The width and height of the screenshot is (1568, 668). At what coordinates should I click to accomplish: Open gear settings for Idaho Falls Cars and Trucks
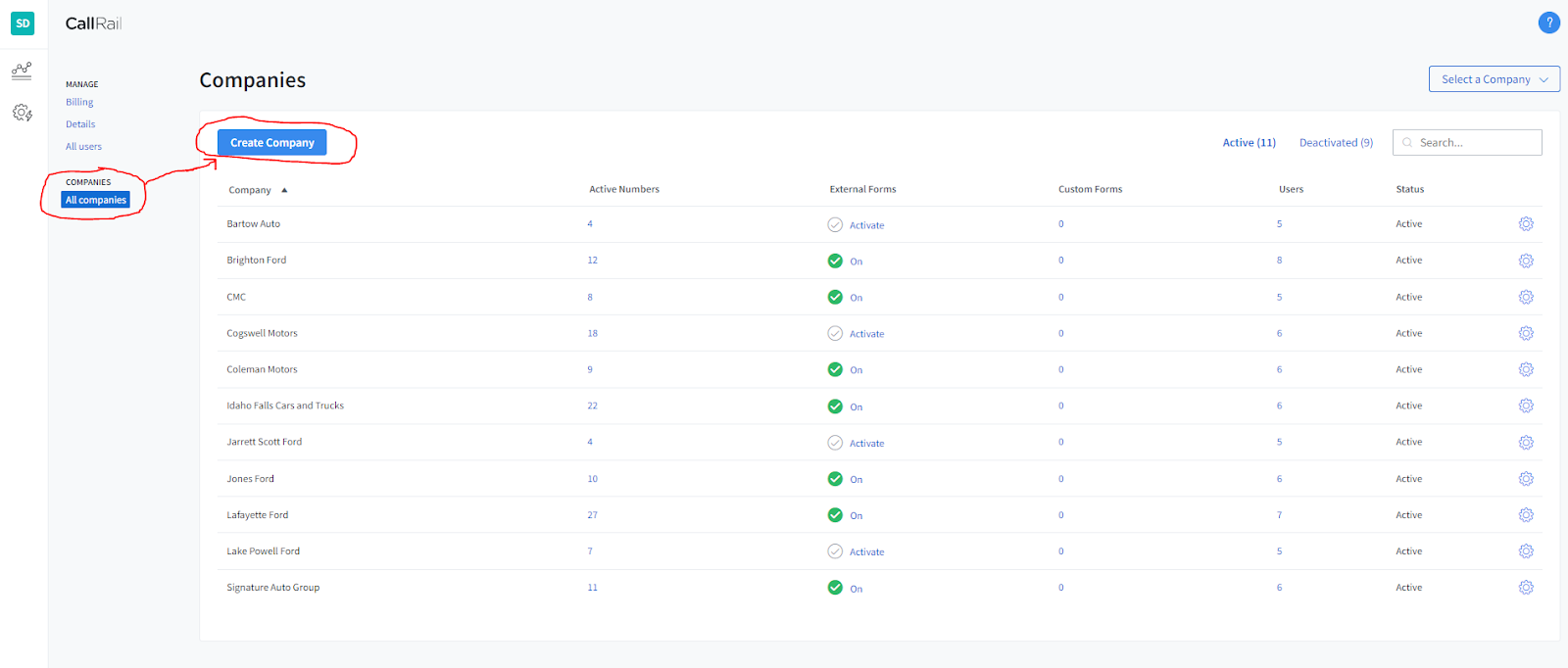click(x=1526, y=406)
